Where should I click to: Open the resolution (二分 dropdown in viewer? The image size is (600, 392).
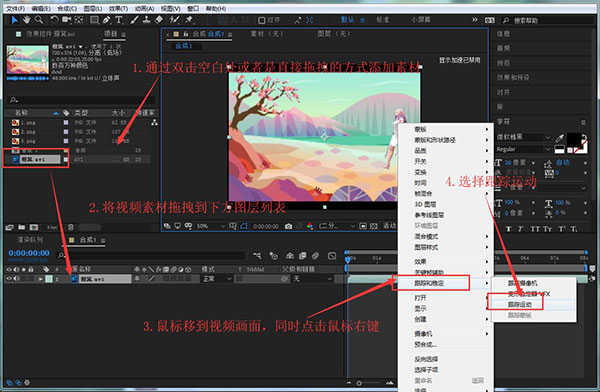click(x=337, y=226)
